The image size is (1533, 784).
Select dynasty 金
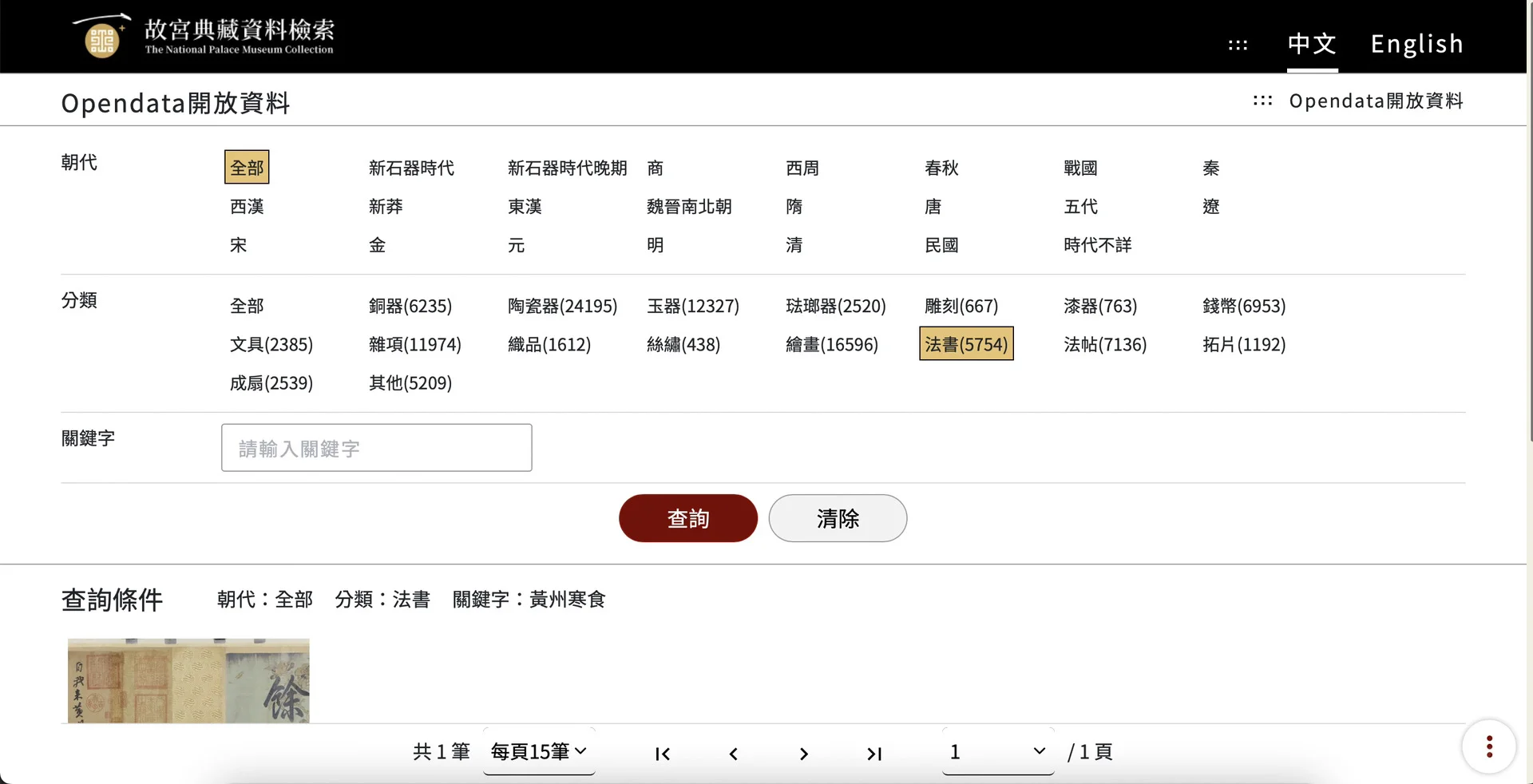pos(378,244)
